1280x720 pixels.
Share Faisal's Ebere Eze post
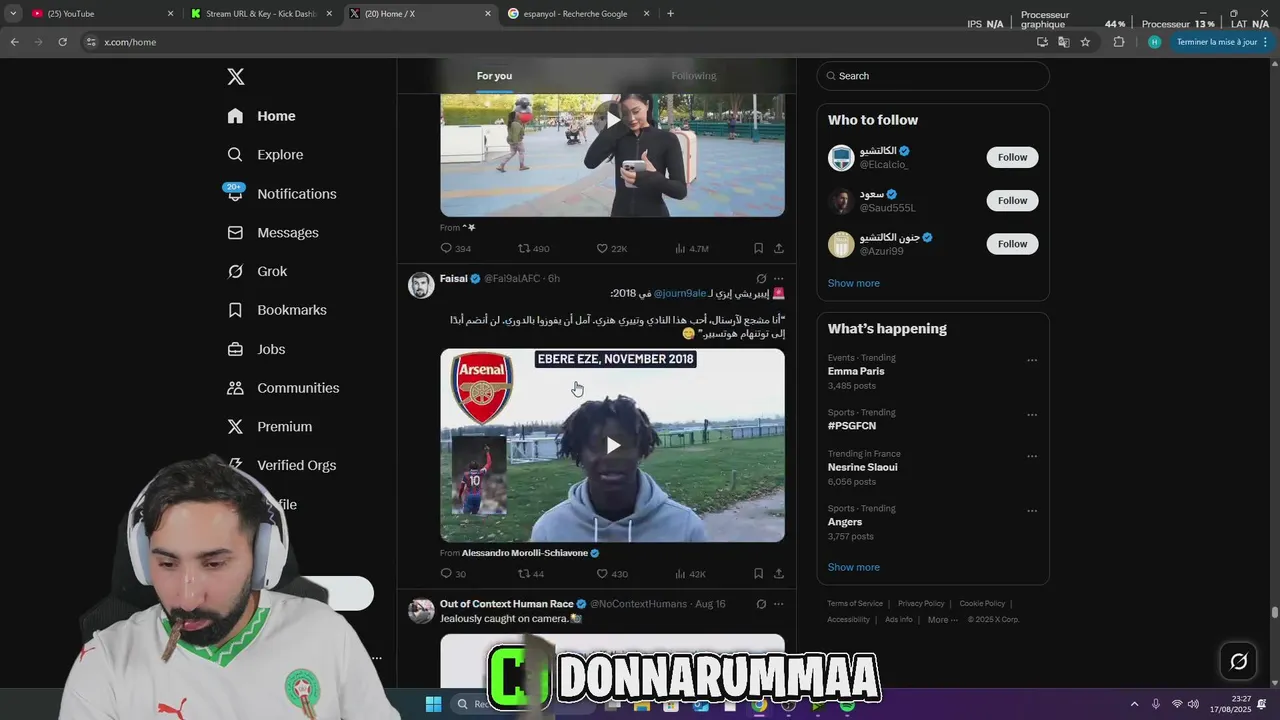[779, 574]
